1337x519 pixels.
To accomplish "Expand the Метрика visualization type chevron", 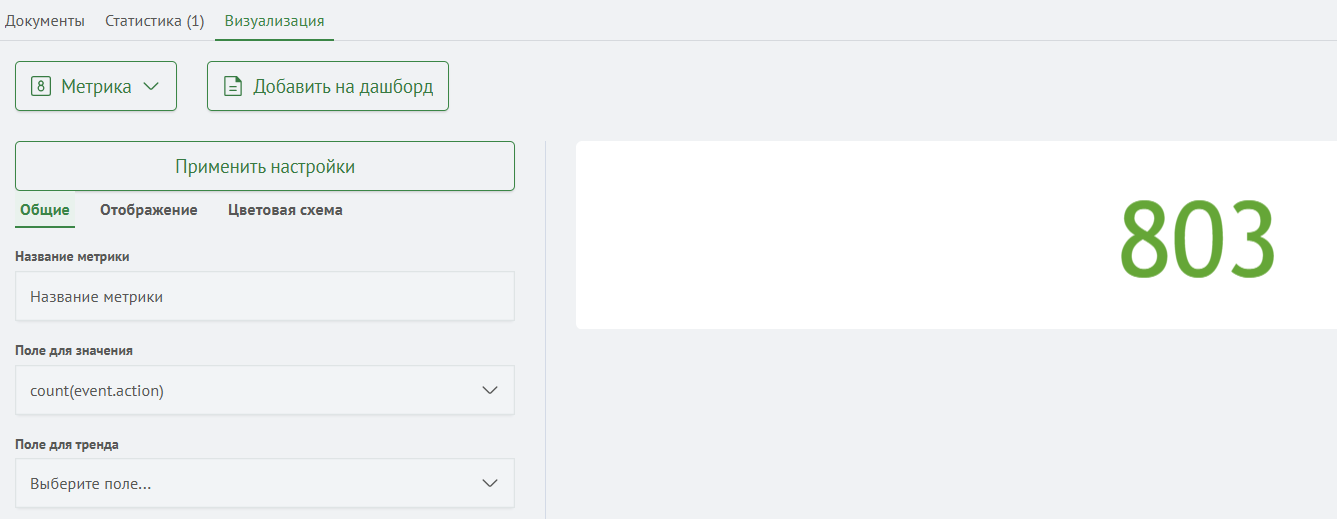I will (x=151, y=86).
